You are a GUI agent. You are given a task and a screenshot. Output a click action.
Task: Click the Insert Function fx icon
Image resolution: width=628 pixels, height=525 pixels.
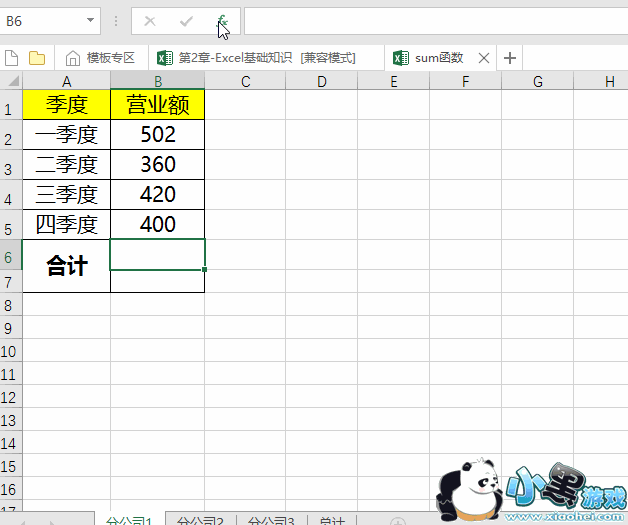[x=222, y=21]
